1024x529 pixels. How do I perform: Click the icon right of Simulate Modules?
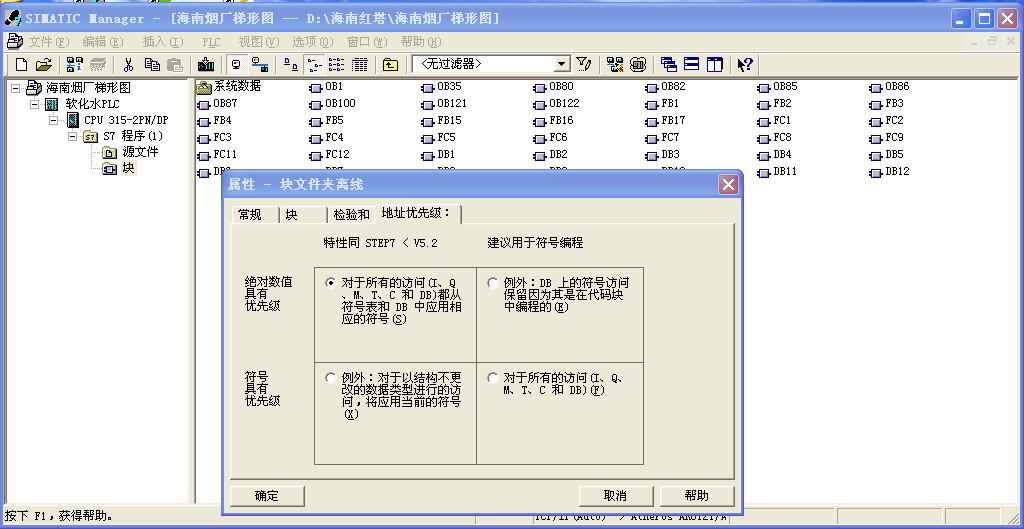[638, 64]
